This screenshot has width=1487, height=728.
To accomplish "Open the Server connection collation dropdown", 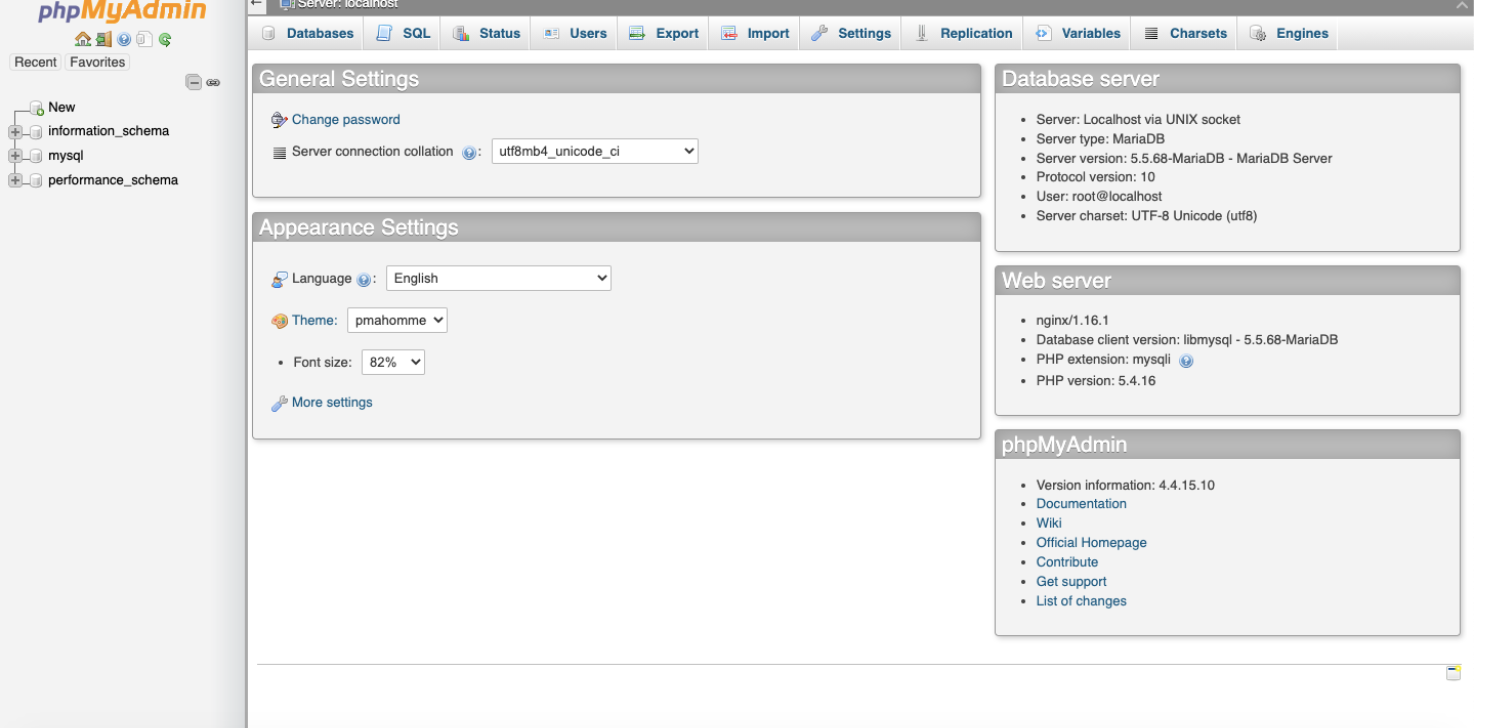I will point(595,151).
